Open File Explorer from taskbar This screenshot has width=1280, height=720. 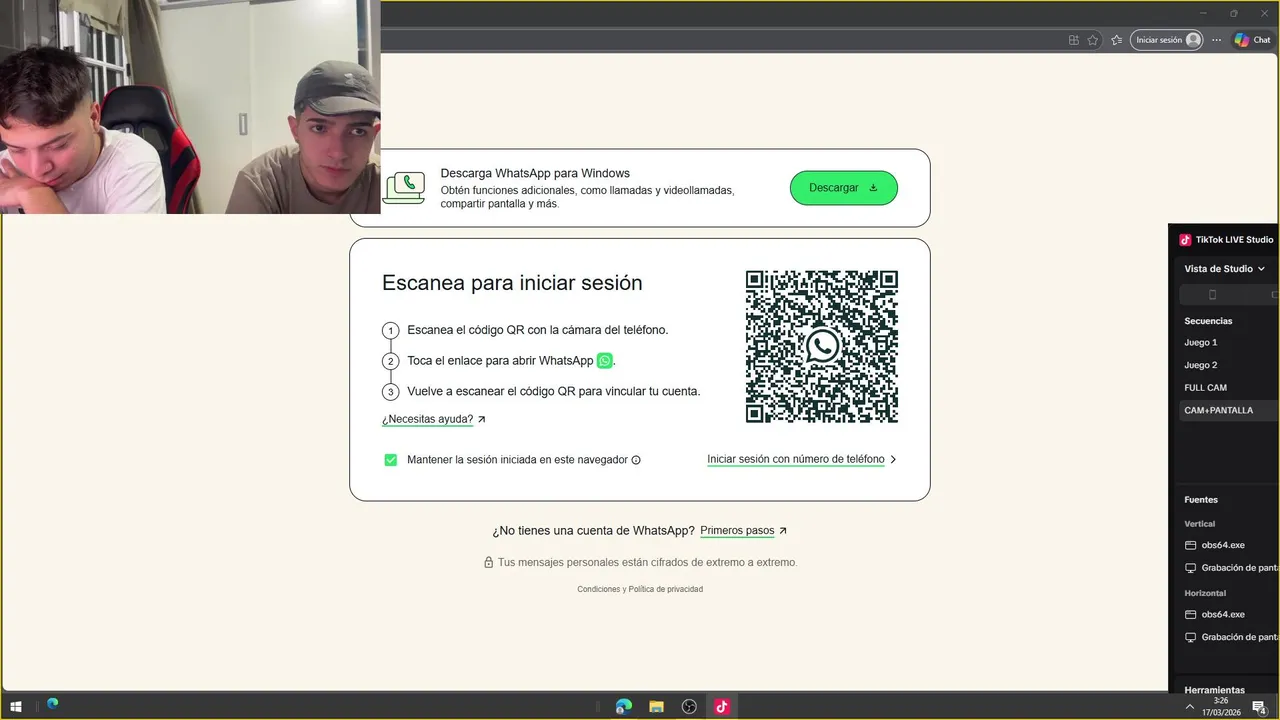pos(656,706)
